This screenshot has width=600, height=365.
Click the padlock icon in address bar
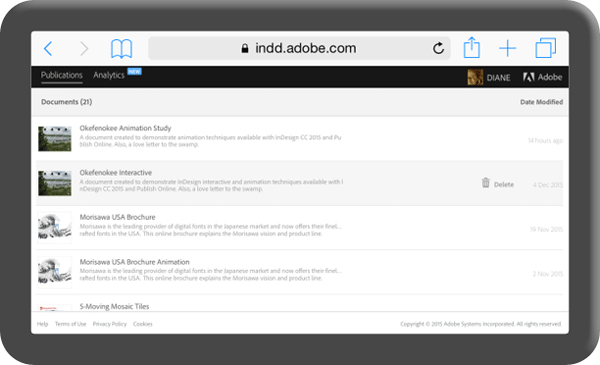(x=245, y=48)
